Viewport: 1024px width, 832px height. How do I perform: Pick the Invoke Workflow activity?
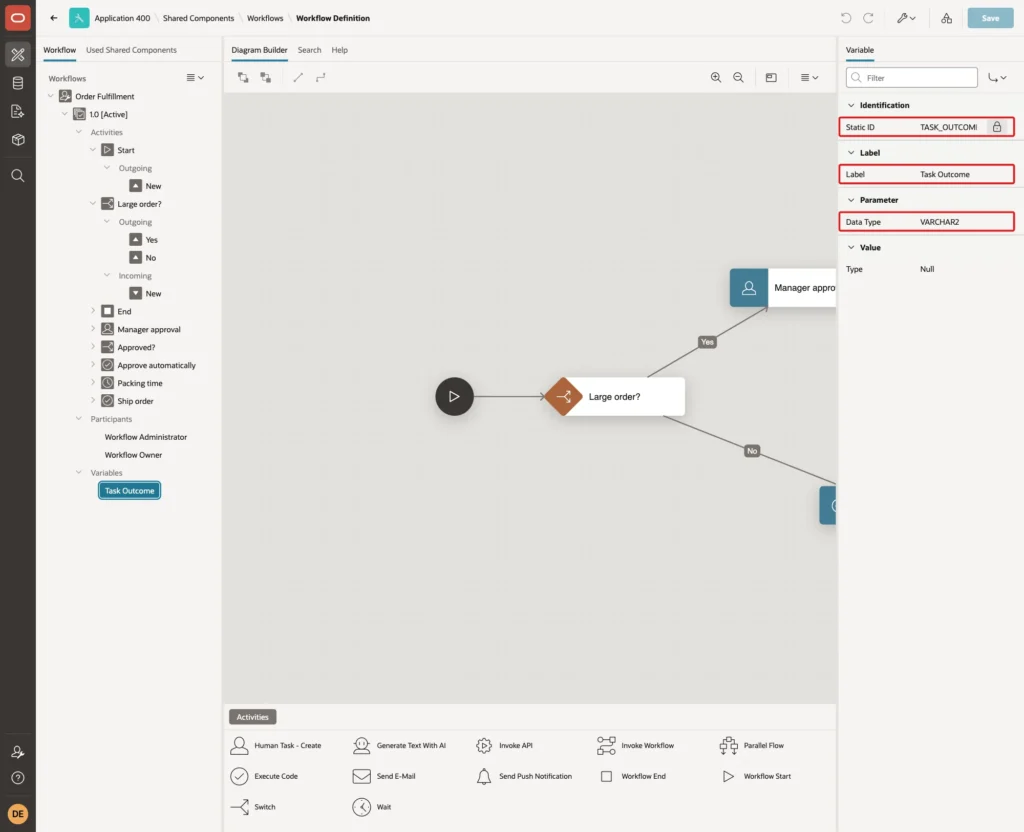click(635, 745)
